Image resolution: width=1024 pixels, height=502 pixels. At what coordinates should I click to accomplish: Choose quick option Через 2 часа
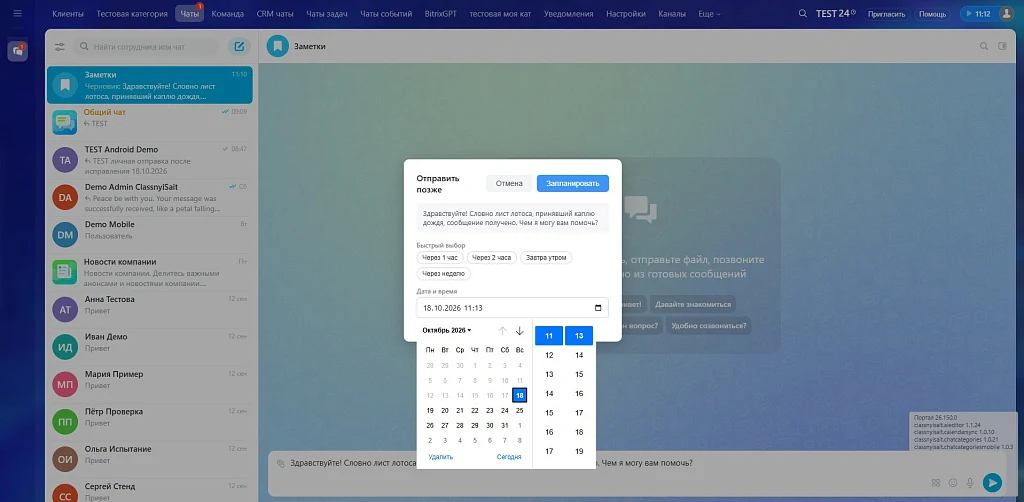[x=492, y=257]
